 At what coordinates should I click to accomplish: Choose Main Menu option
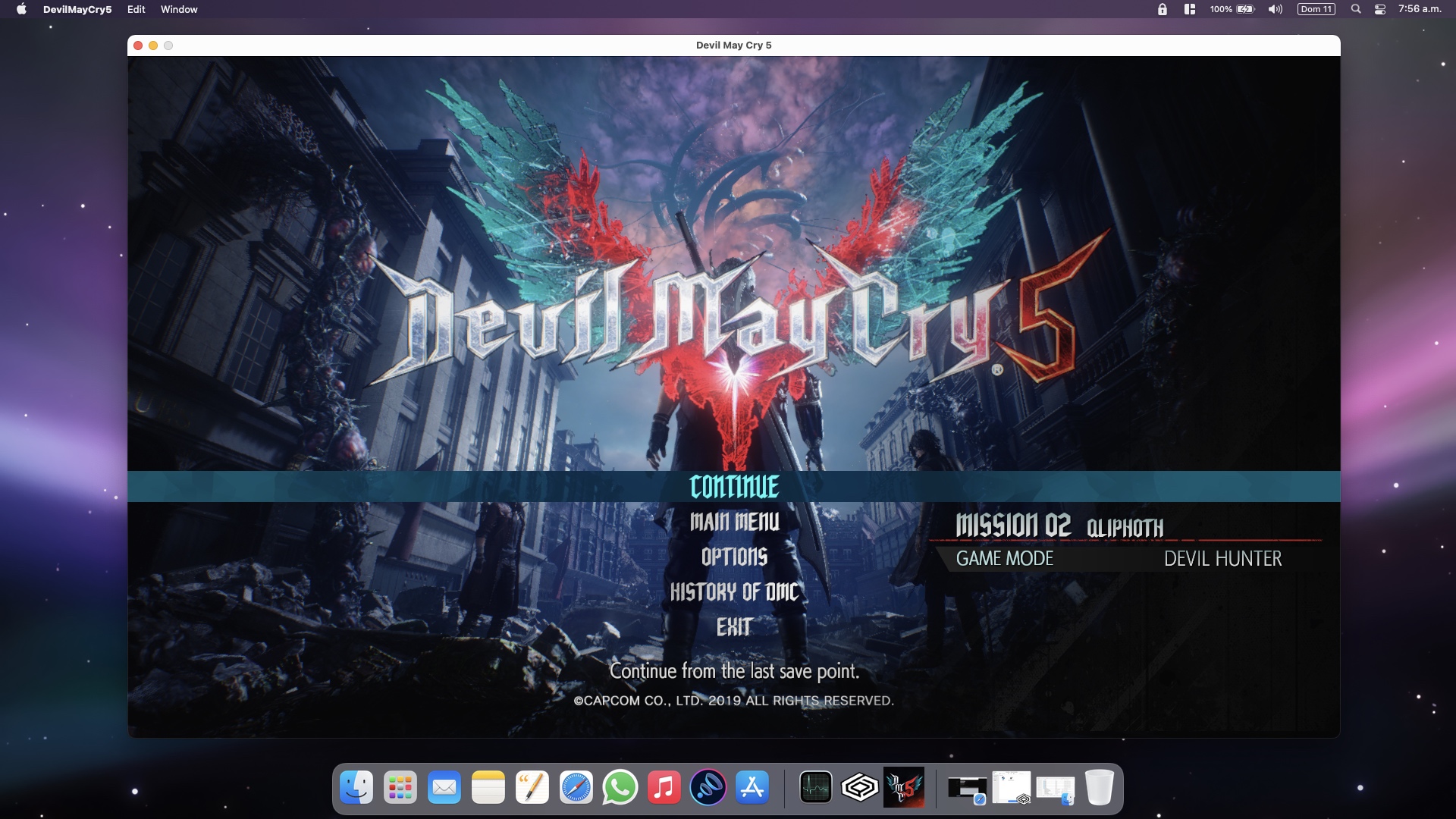pyautogui.click(x=734, y=522)
